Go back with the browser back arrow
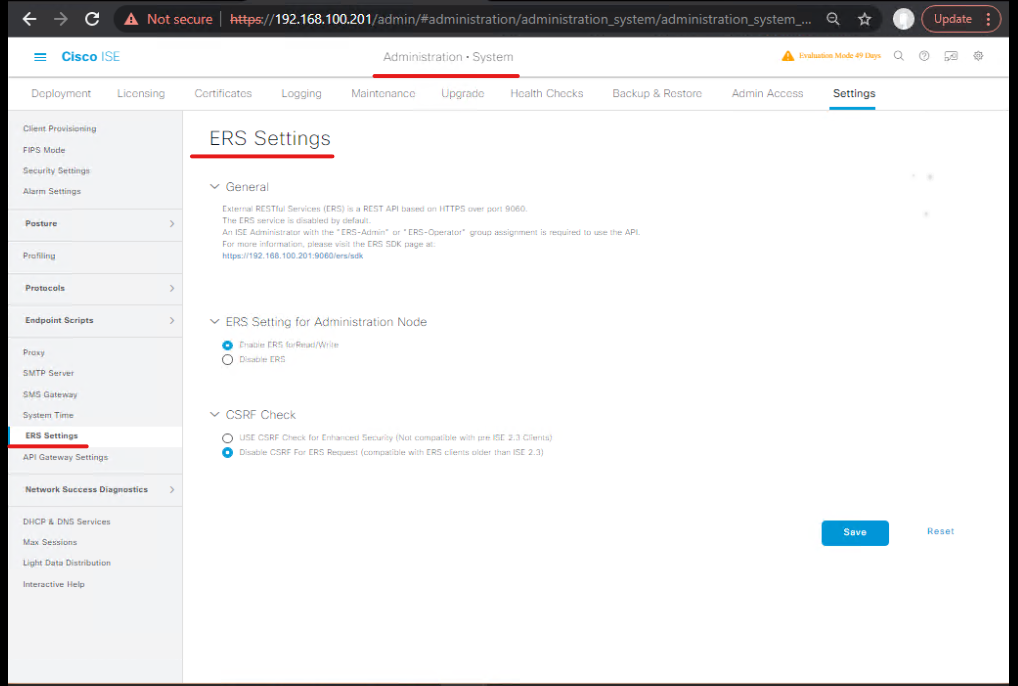 tap(29, 19)
